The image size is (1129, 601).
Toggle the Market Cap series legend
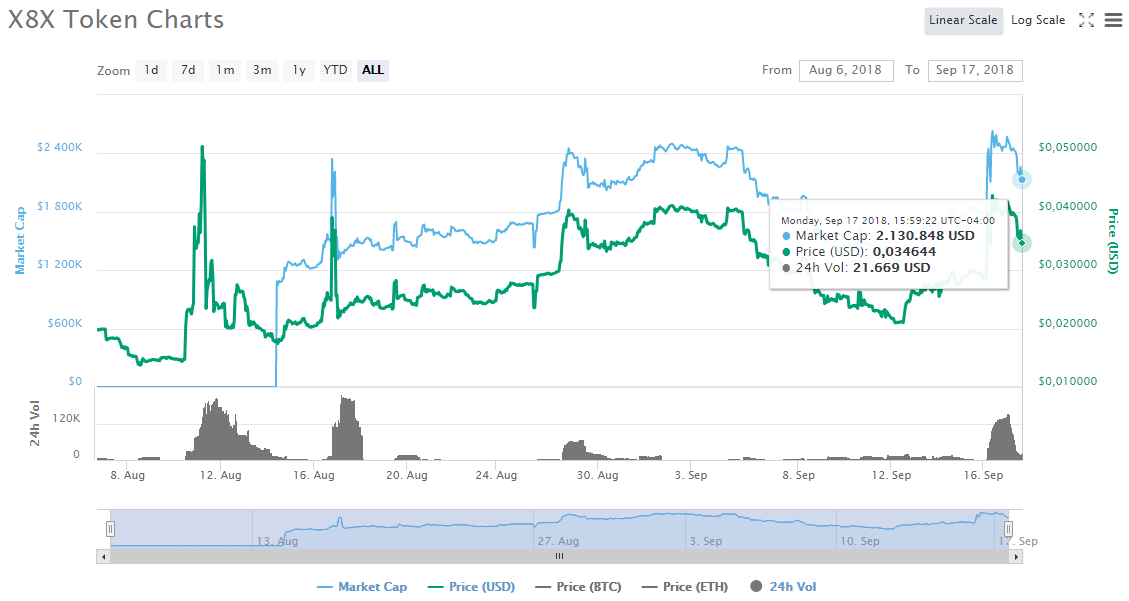click(362, 587)
